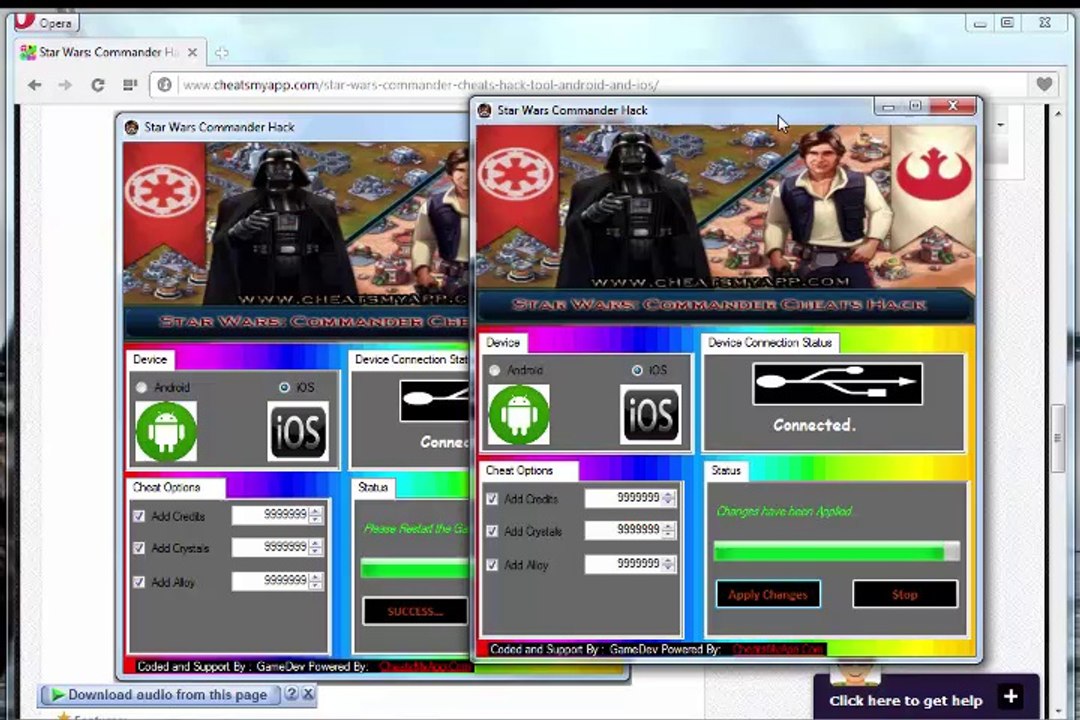Screen dimensions: 1080x720
Task: Click the browser address bar URL
Action: tap(421, 85)
